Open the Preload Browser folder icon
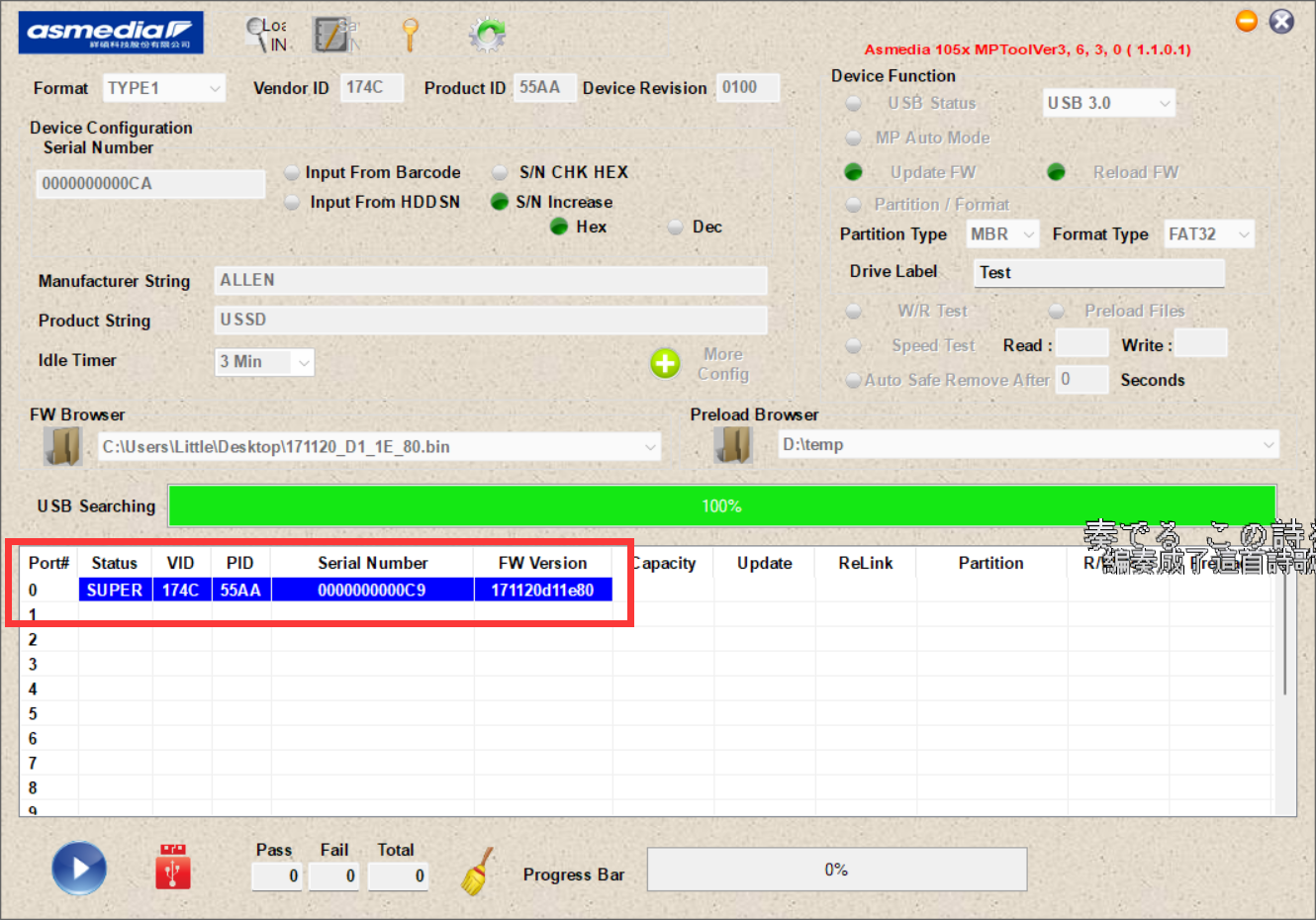Image resolution: width=1316 pixels, height=920 pixels. coord(733,445)
